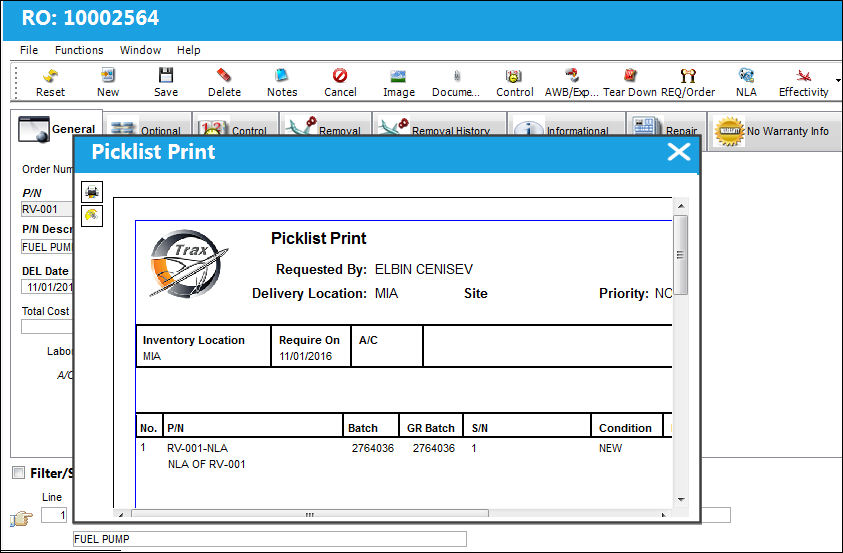Image resolution: width=843 pixels, height=553 pixels.
Task: Click the Total Cost input field
Action: tap(47, 327)
